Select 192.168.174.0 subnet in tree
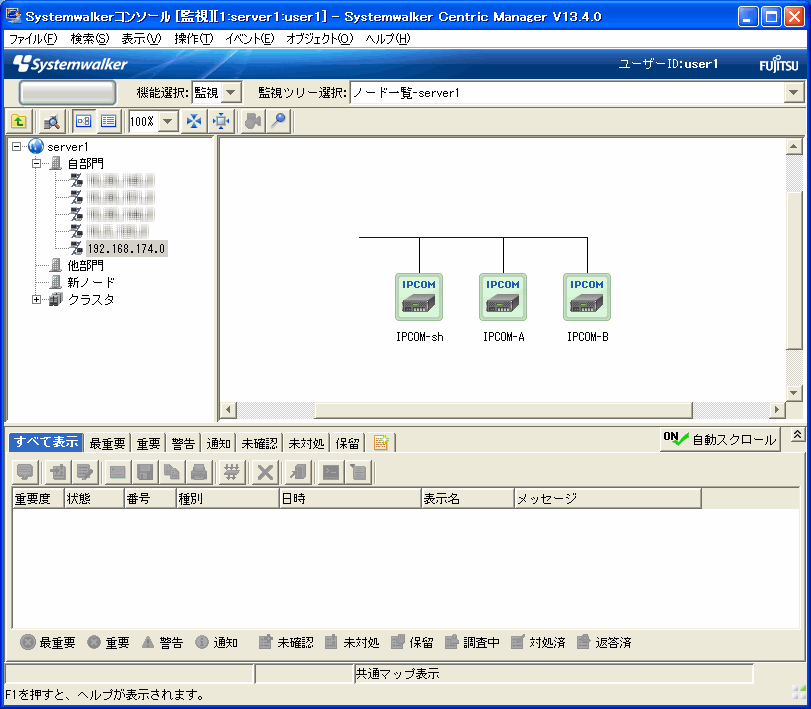The width and height of the screenshot is (811, 709). coord(126,249)
